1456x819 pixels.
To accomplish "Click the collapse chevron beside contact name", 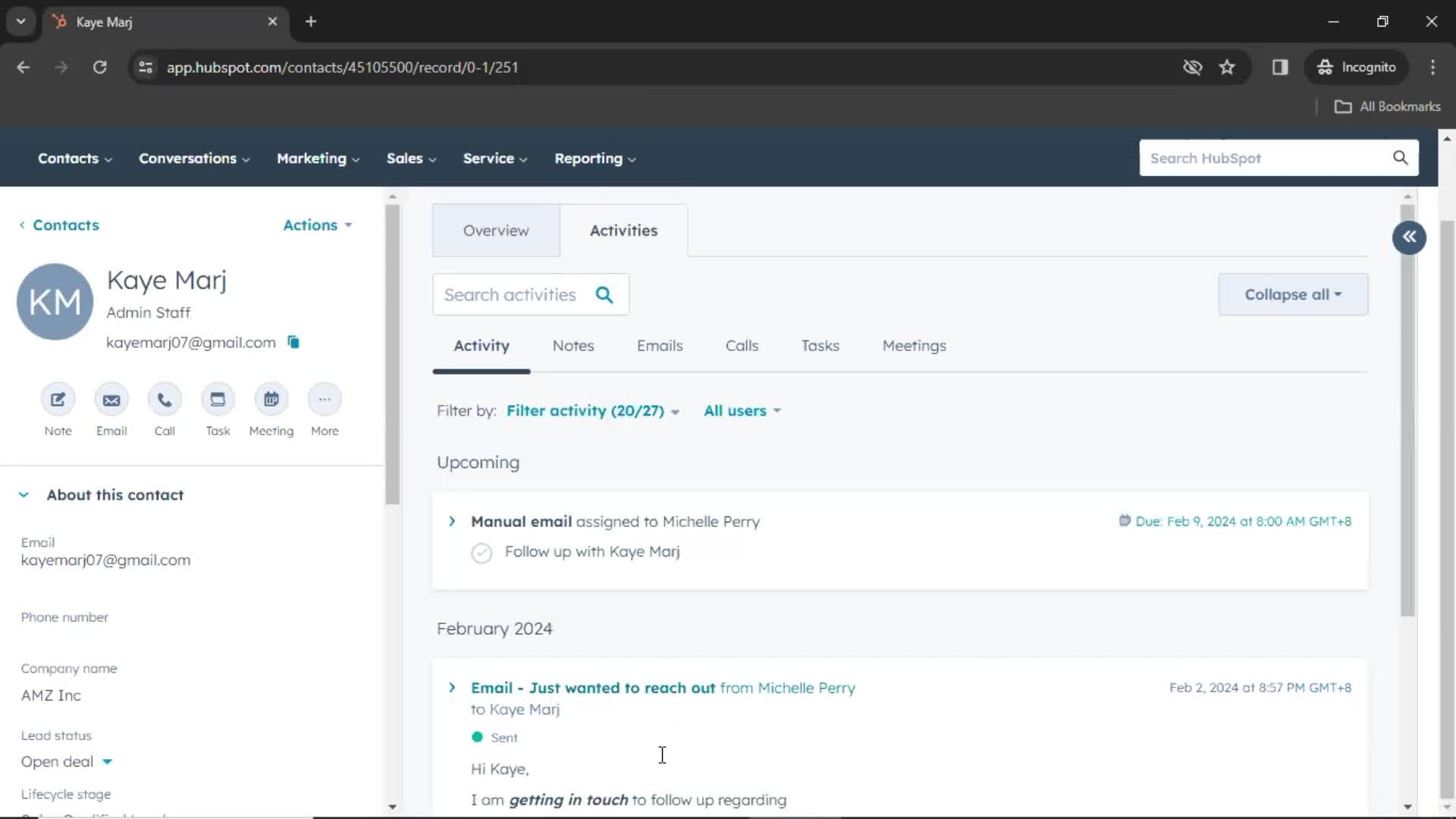I will [x=24, y=494].
